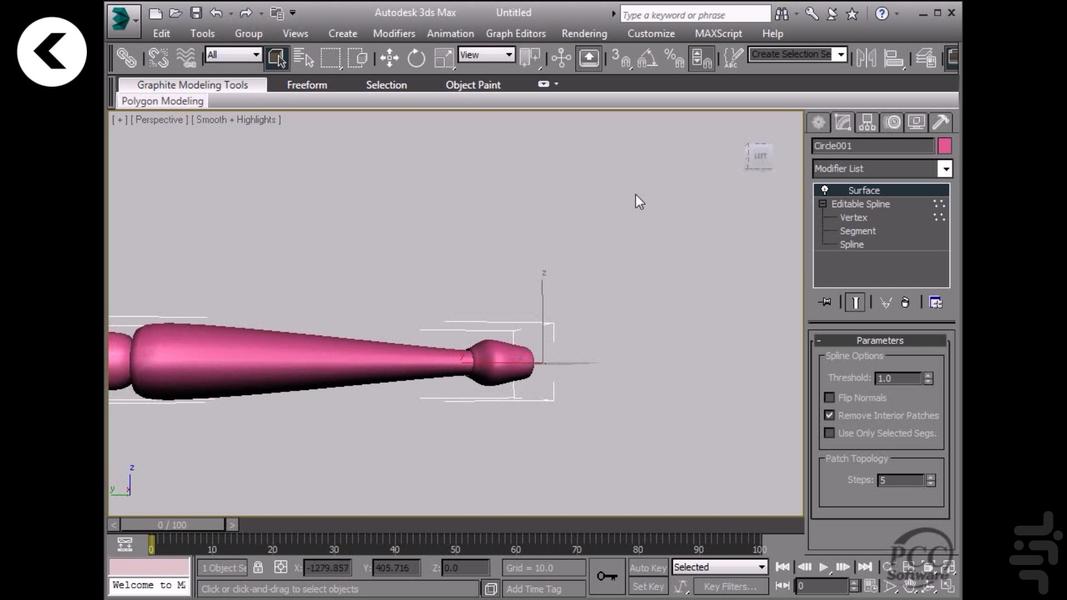Switch to the Utilities hammer panel

(x=940, y=122)
